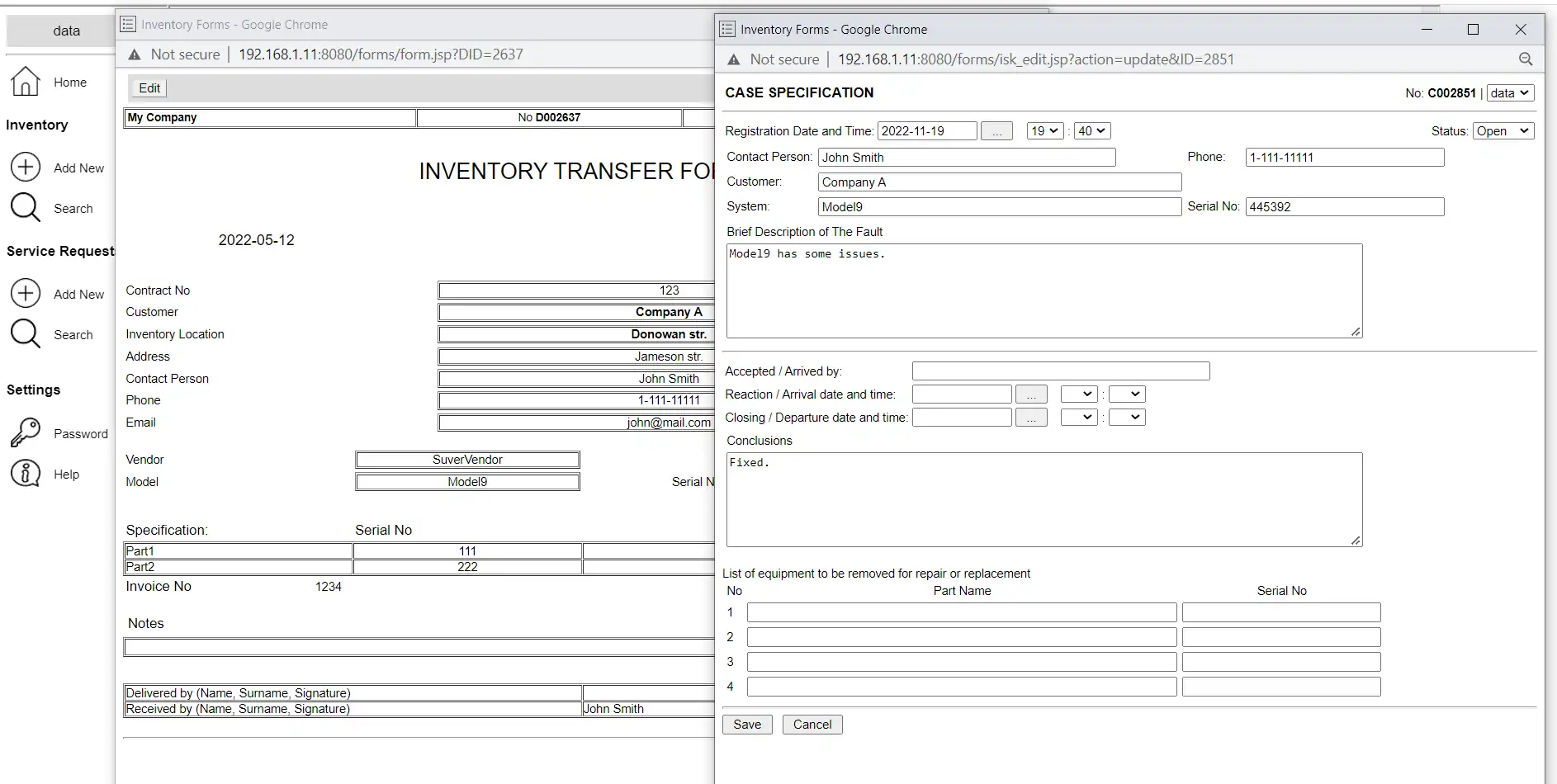The height and width of the screenshot is (784, 1557).
Task: Click john@mail.com email value
Action: (x=669, y=423)
